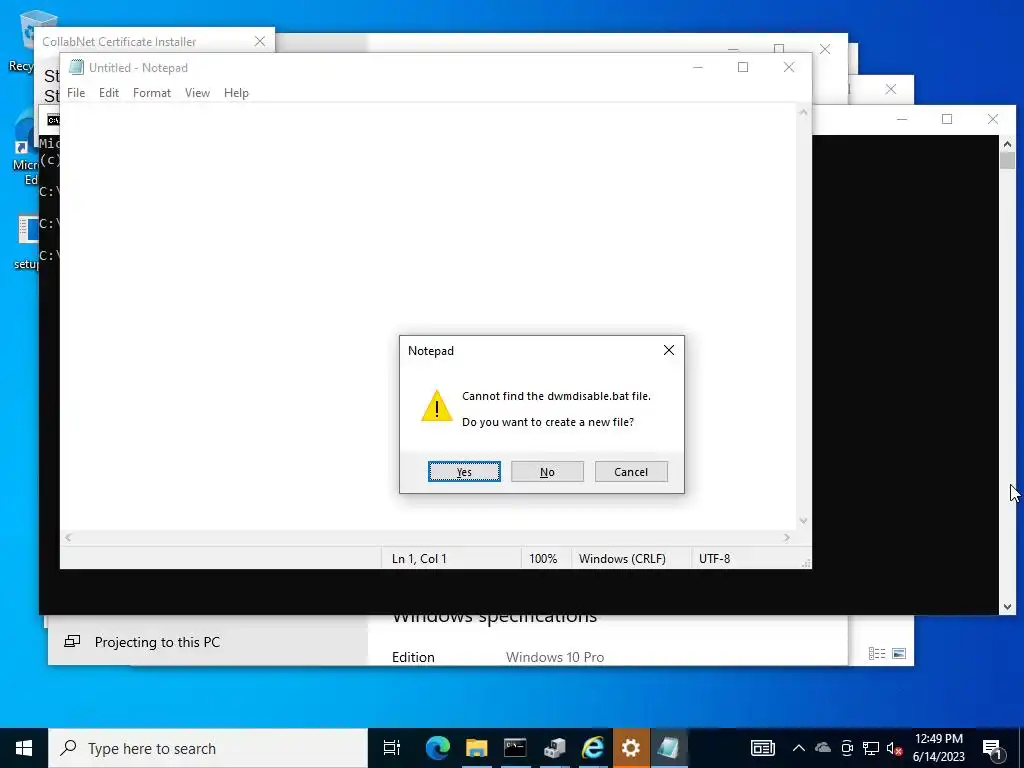This screenshot has height=768, width=1024.
Task: Click the network tray icon
Action: 871,748
